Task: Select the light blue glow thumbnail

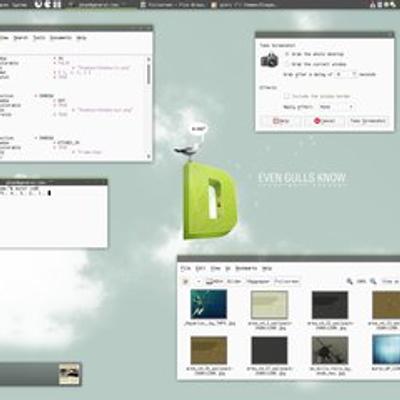Action: tap(386, 349)
